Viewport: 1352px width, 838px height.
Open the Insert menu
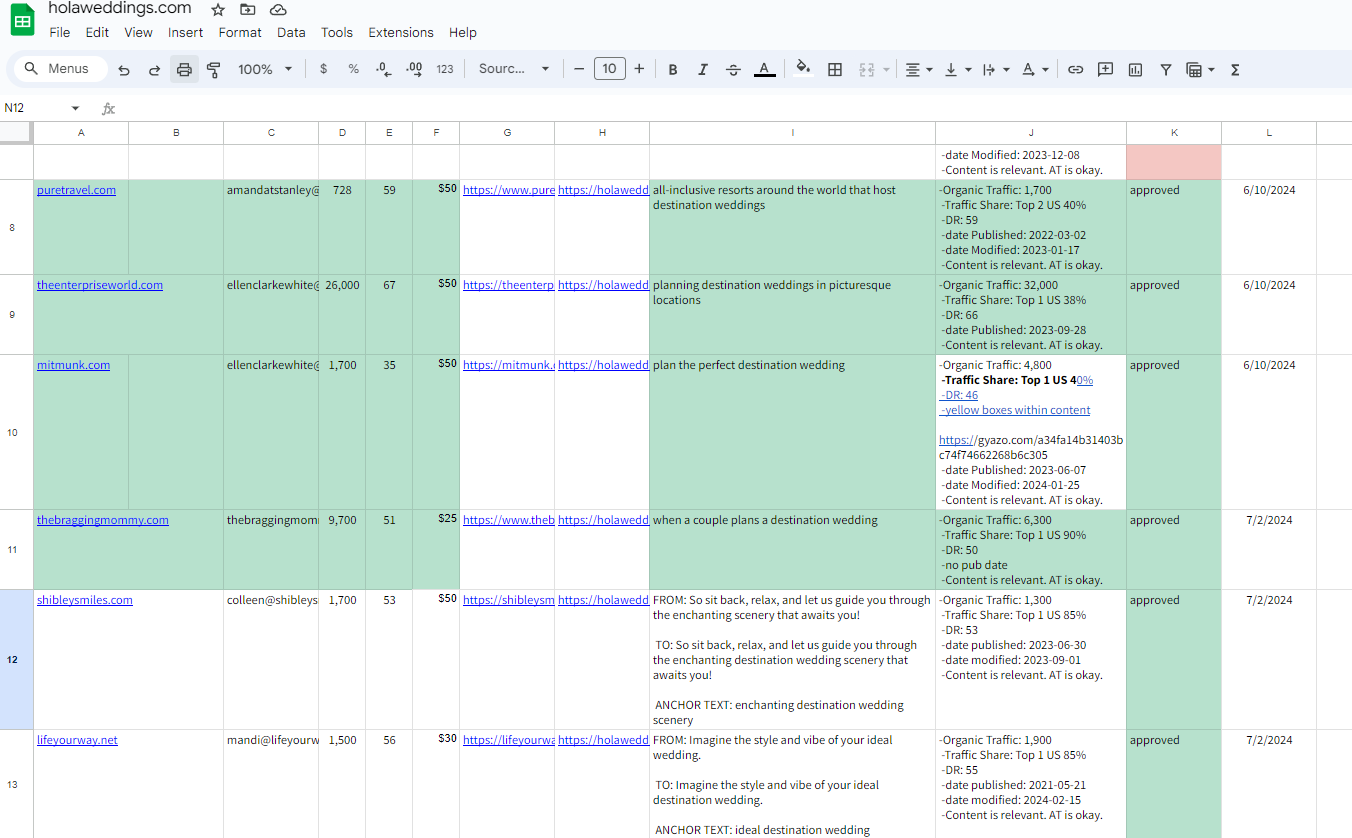185,32
